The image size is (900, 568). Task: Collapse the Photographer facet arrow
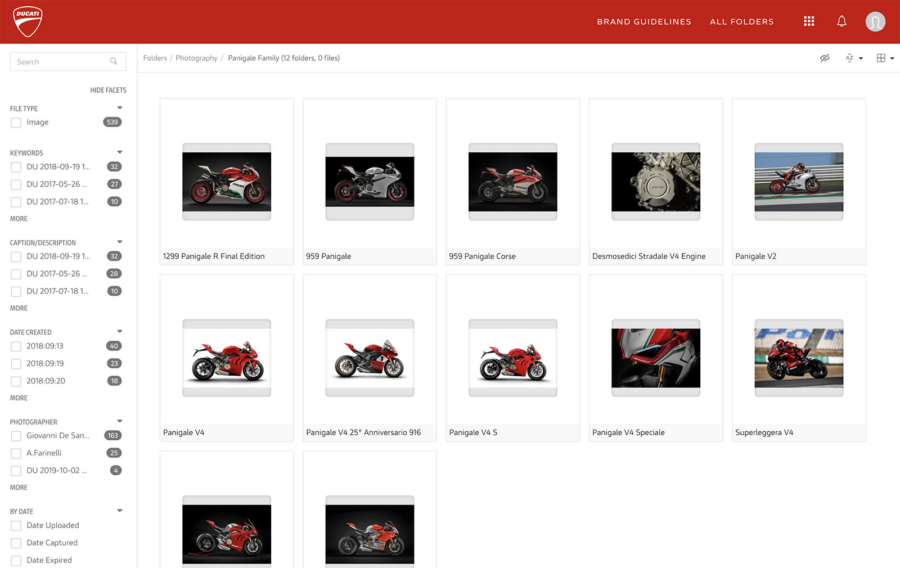[119, 422]
